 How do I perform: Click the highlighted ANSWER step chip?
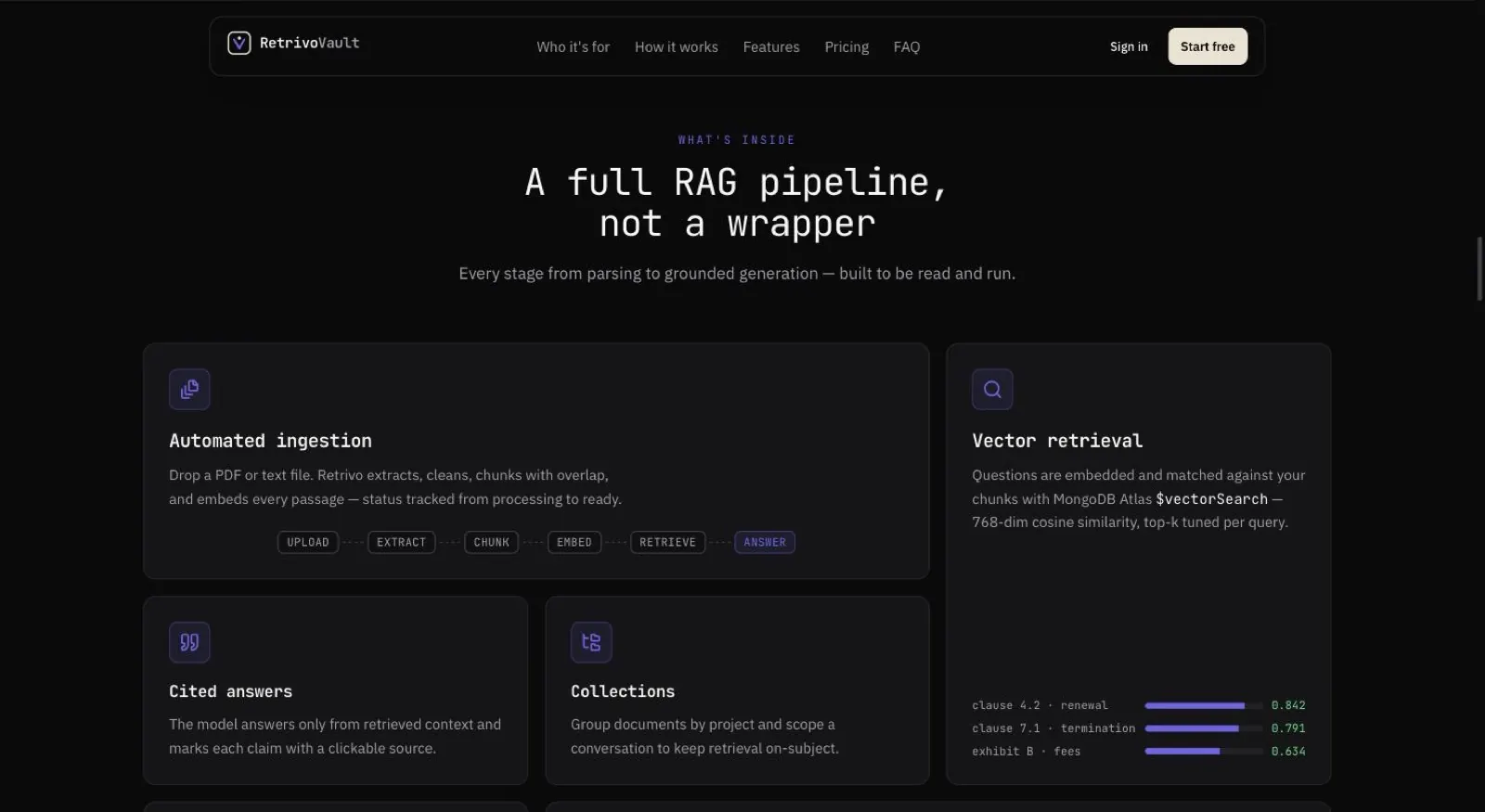pyautogui.click(x=765, y=542)
